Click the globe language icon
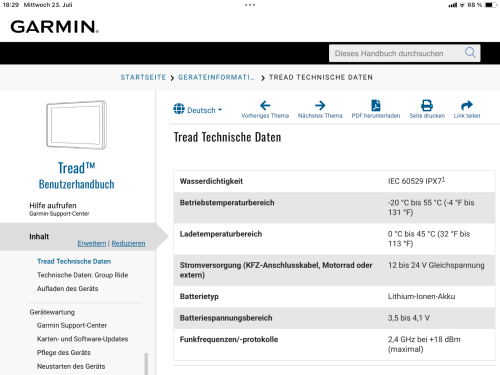Screen dimensions: 500x375 pos(179,109)
